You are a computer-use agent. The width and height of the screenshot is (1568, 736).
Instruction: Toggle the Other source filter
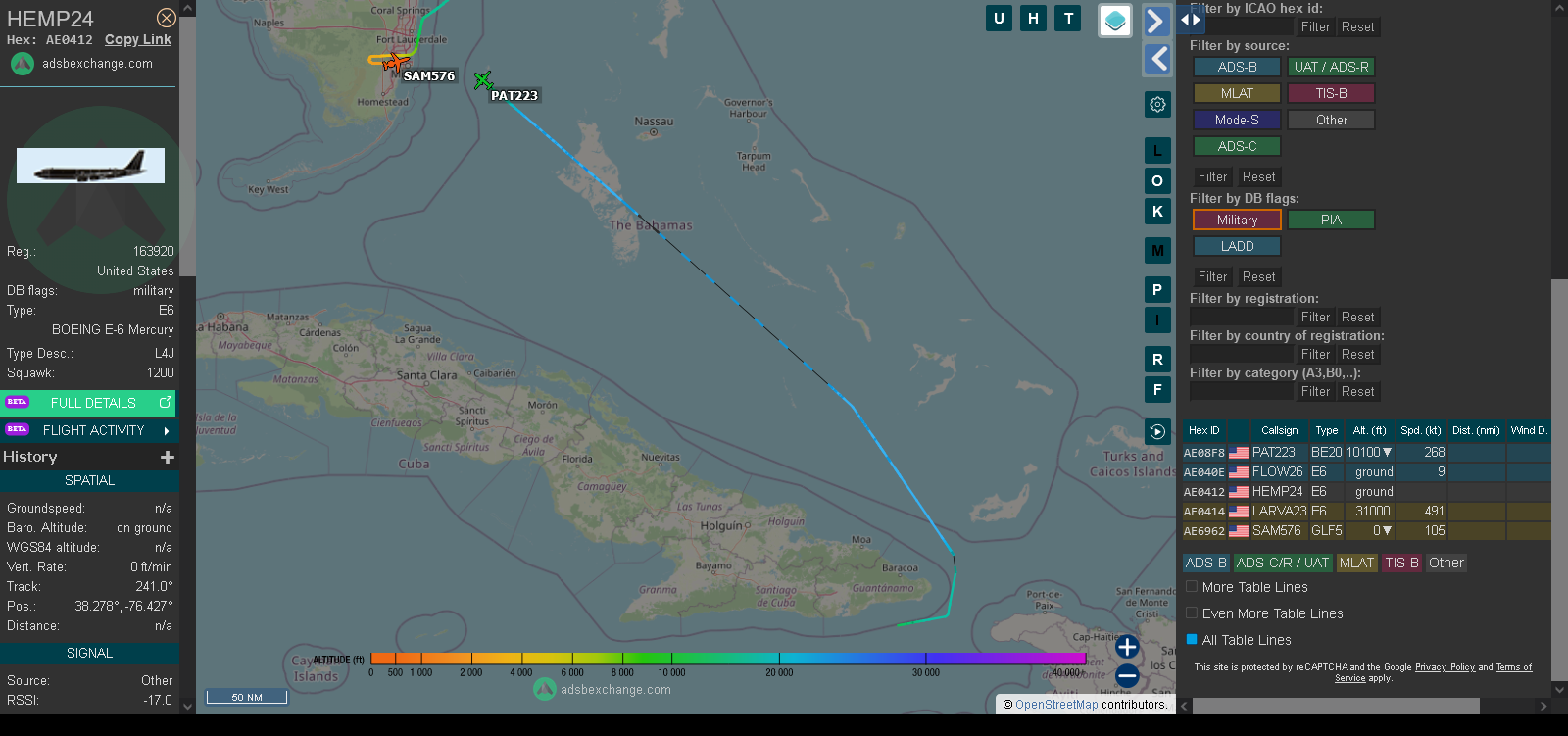tap(1331, 120)
